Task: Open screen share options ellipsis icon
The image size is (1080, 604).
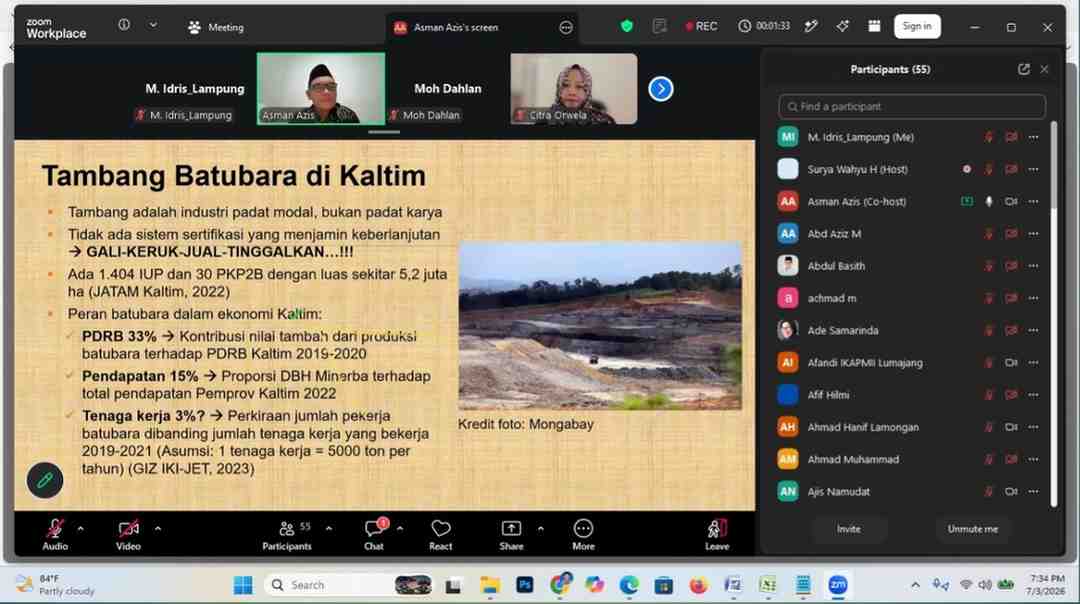Action: (565, 28)
